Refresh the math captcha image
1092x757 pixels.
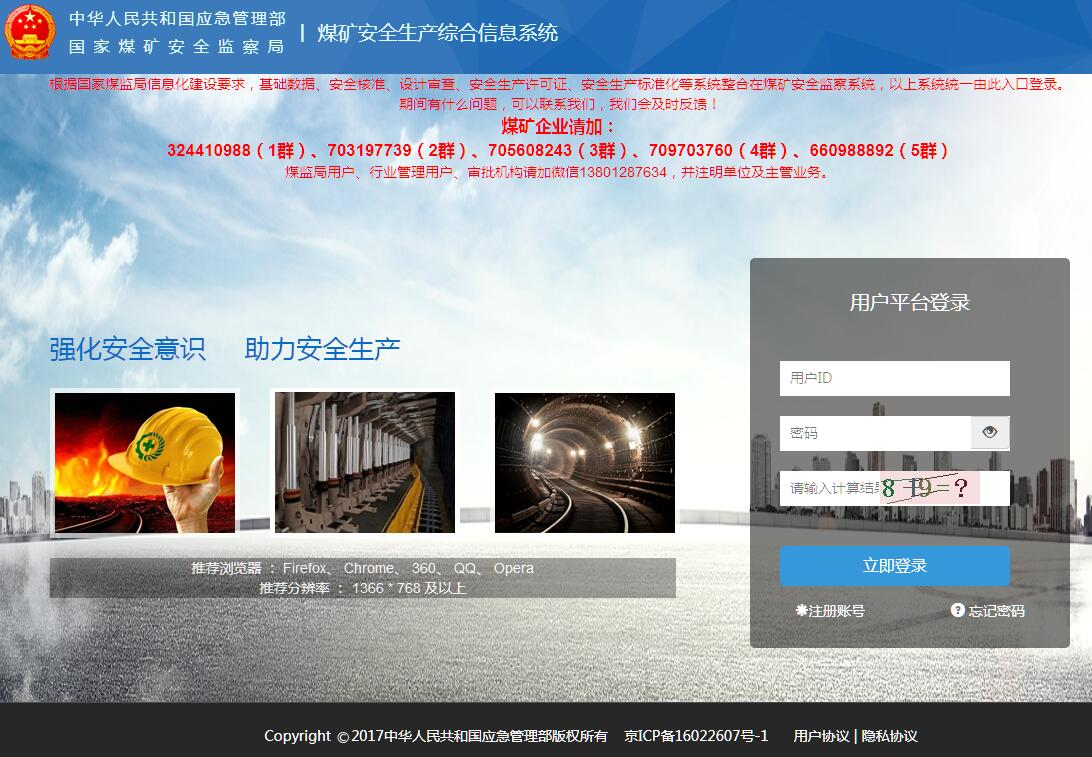point(930,488)
